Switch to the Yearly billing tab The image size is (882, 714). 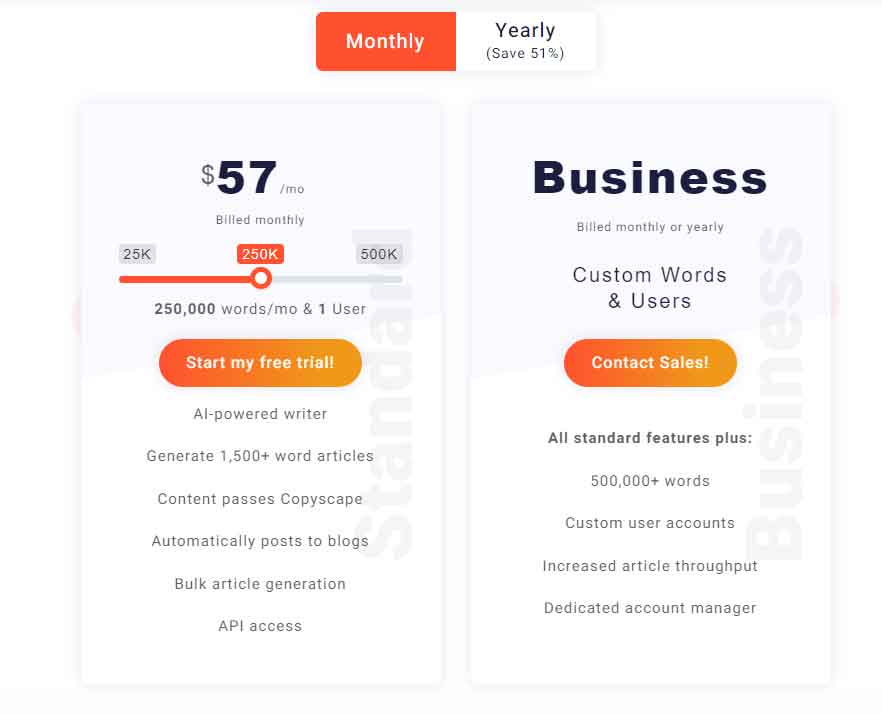(525, 41)
